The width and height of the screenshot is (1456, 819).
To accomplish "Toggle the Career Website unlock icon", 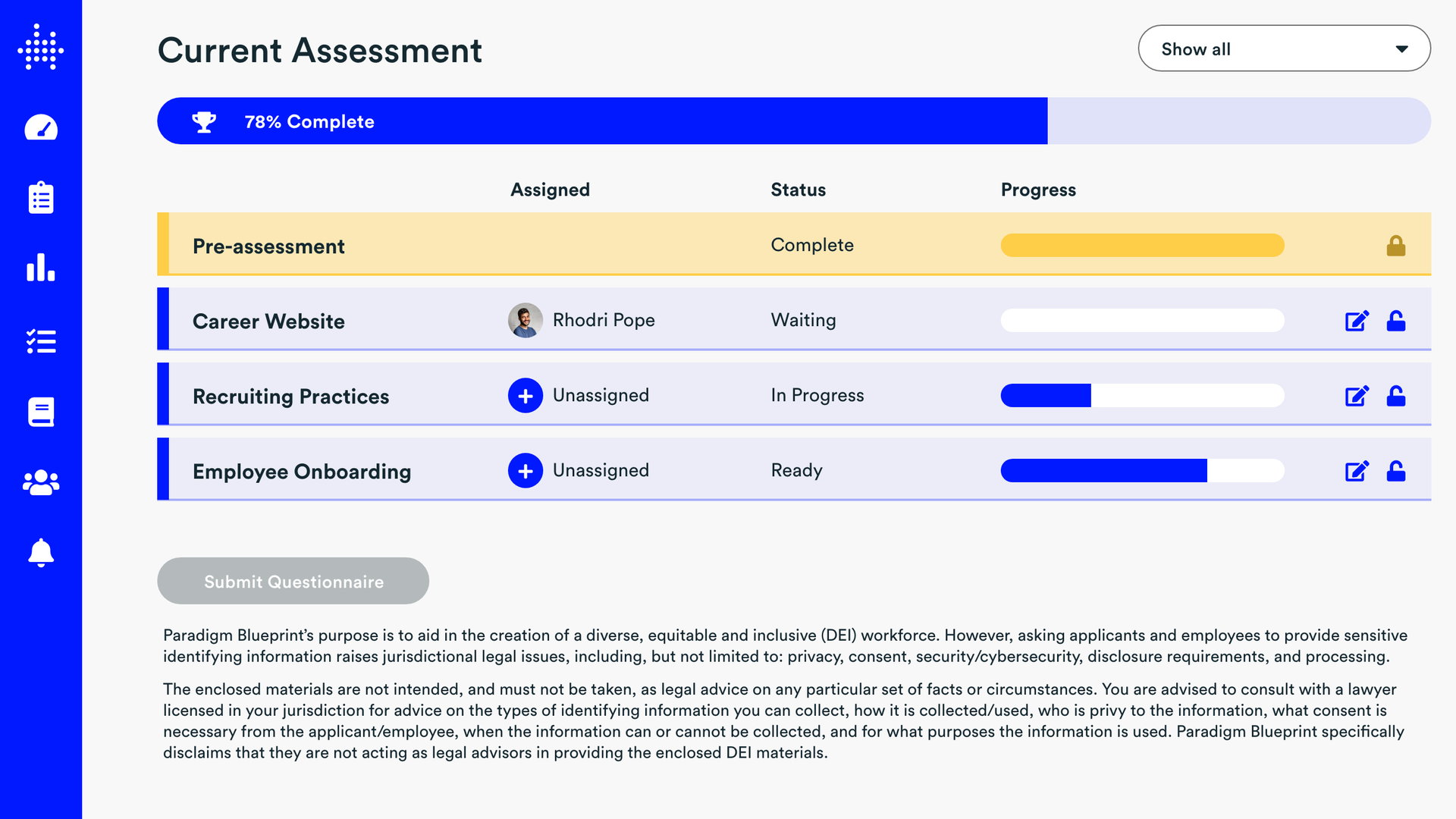I will [x=1396, y=321].
